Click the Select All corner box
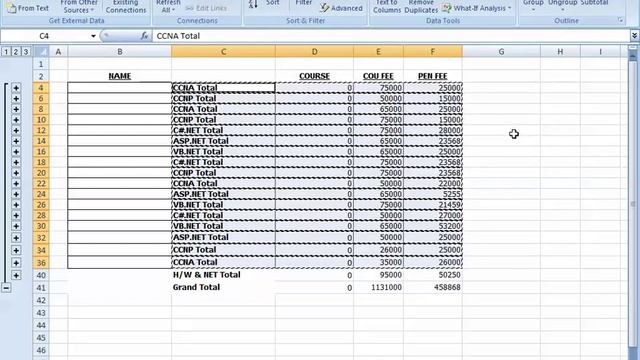Screen dimensions: 640x360 click(x=41, y=52)
